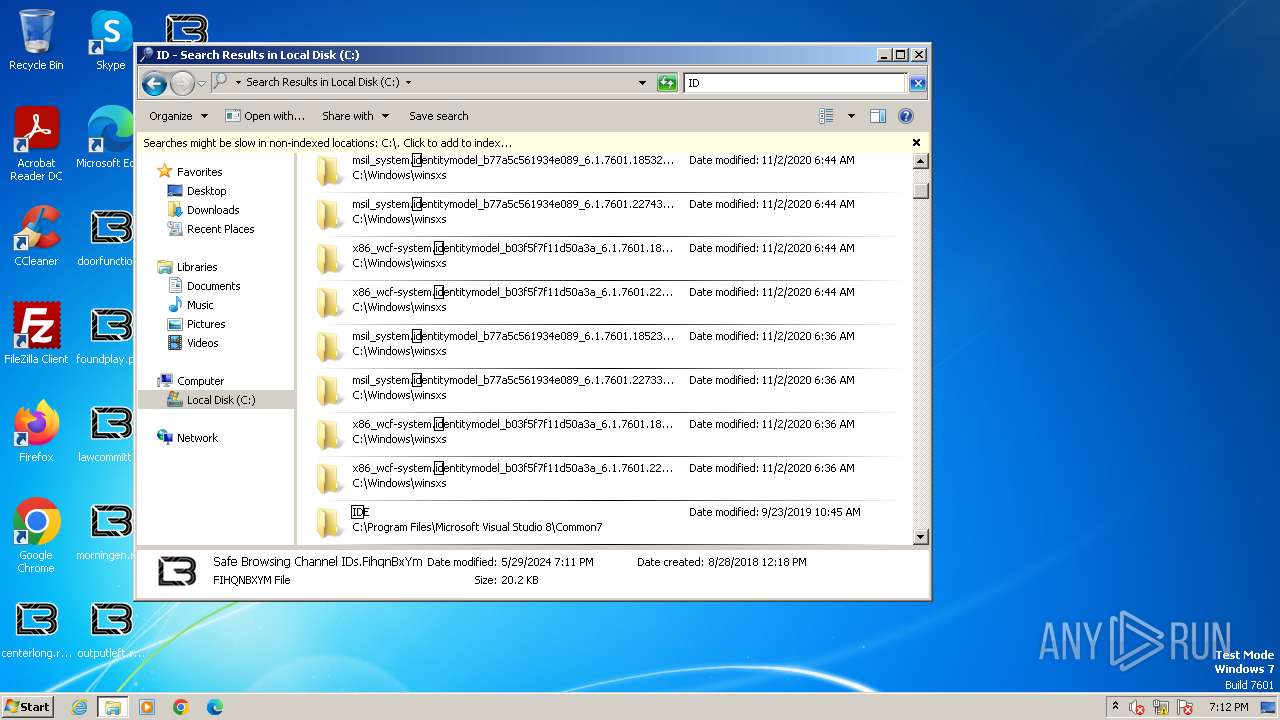Open Internet Explorer from taskbar
The height and width of the screenshot is (720, 1280).
[79, 707]
